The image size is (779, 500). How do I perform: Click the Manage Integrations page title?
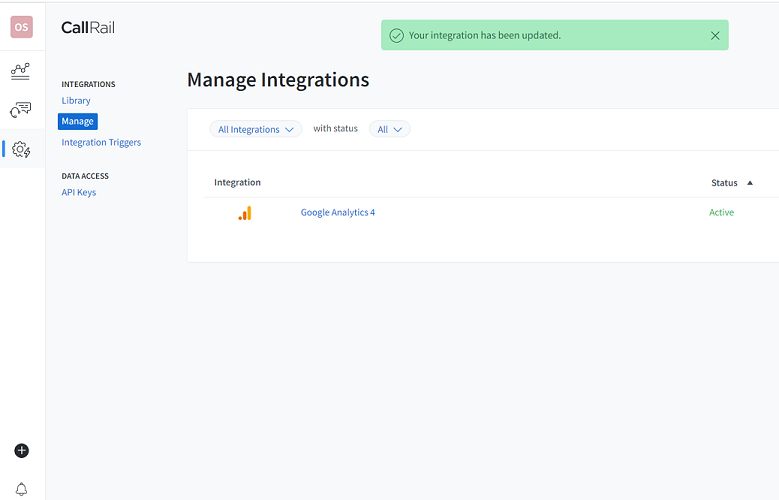tap(278, 80)
